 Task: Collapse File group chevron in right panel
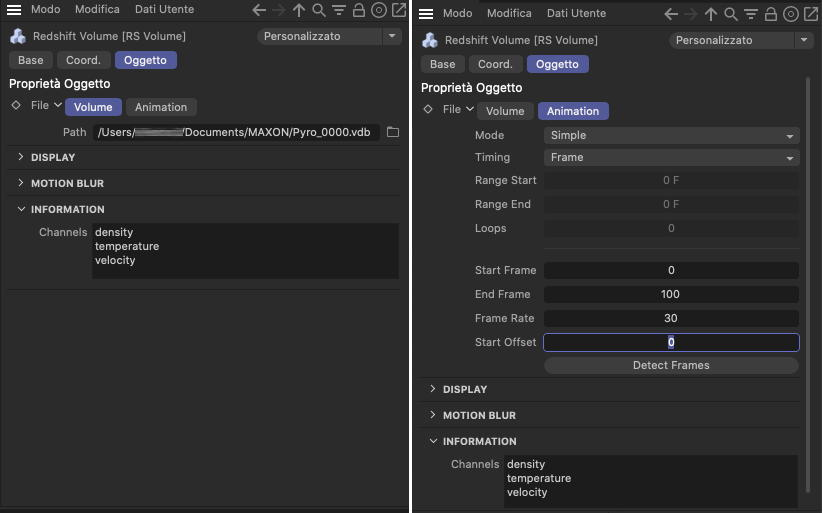(470, 109)
